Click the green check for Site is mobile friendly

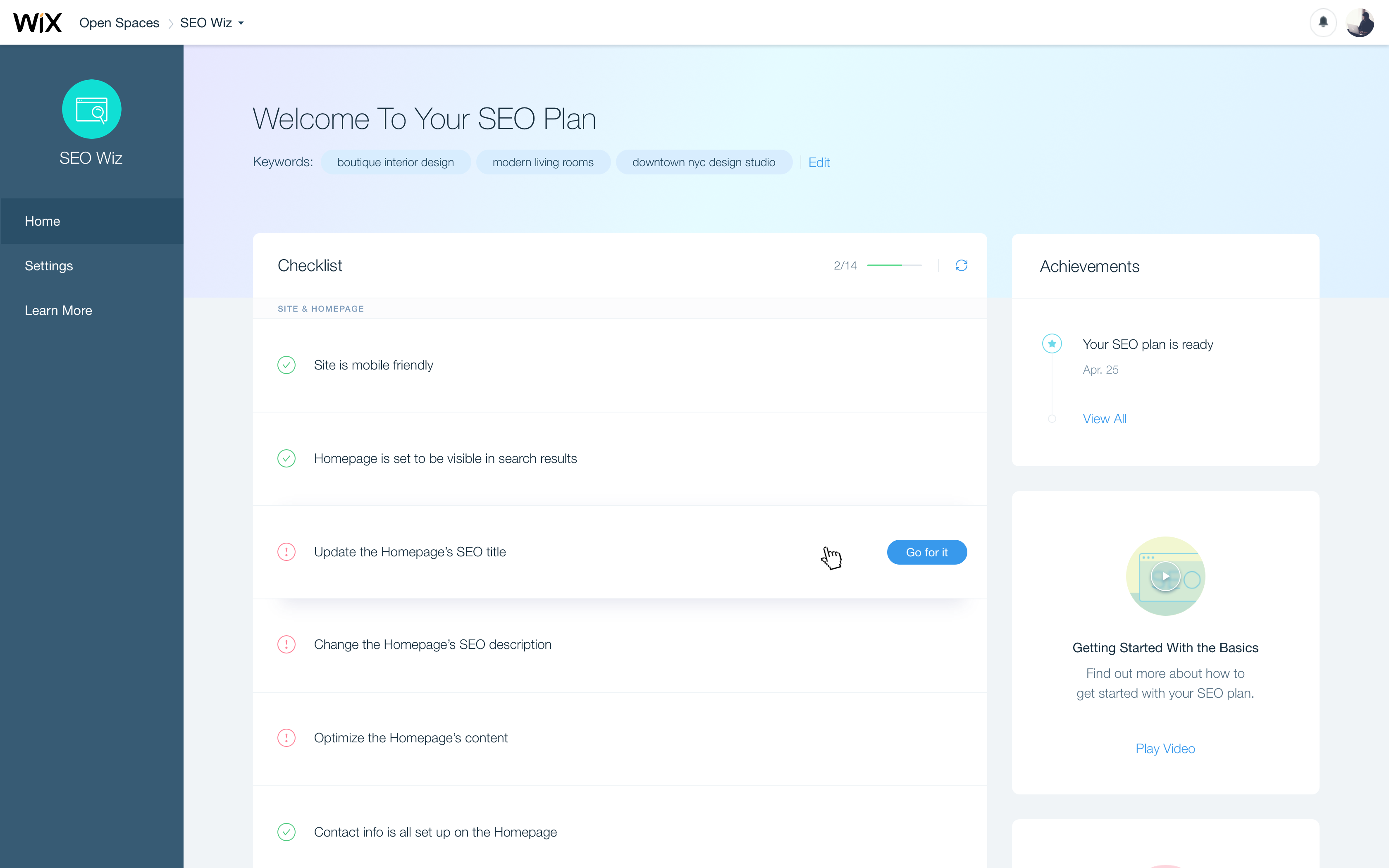point(286,365)
